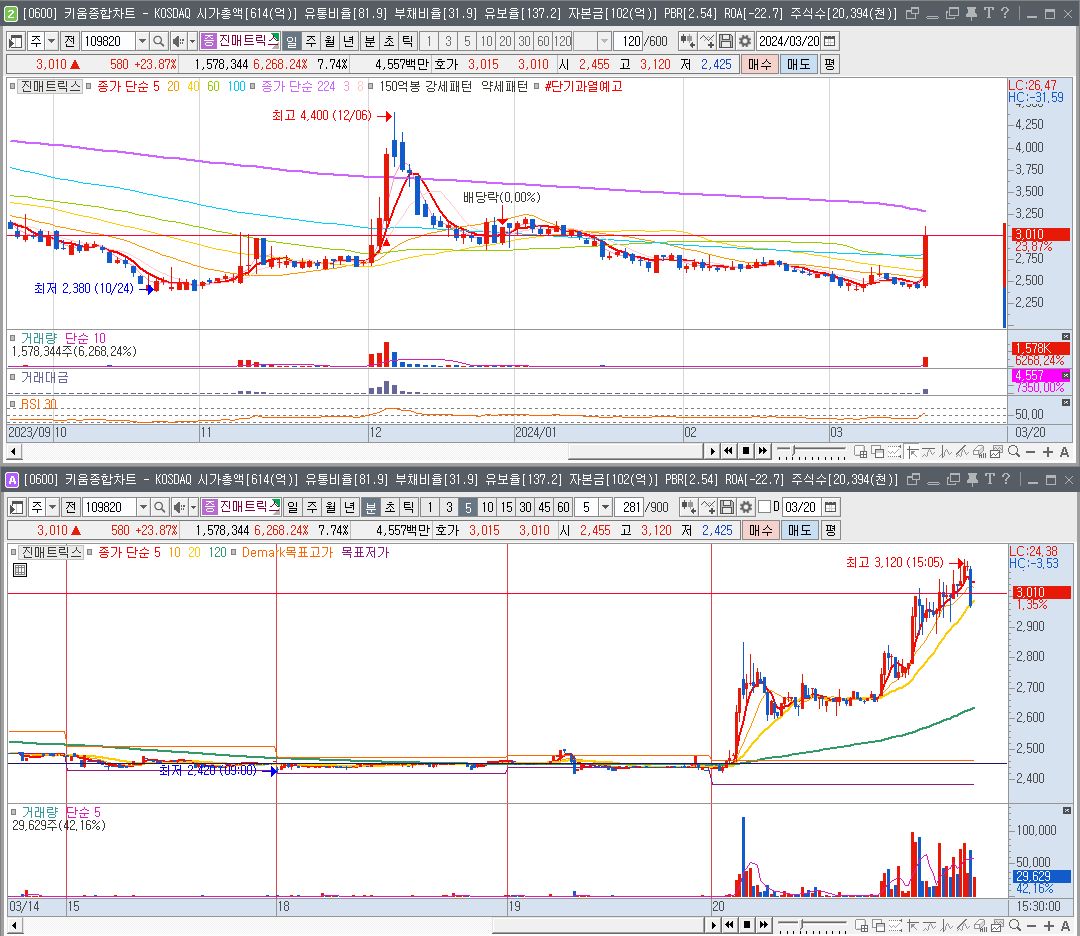Select weekly (주) period in top chart
Viewport: 1080px width, 936px height.
311,41
